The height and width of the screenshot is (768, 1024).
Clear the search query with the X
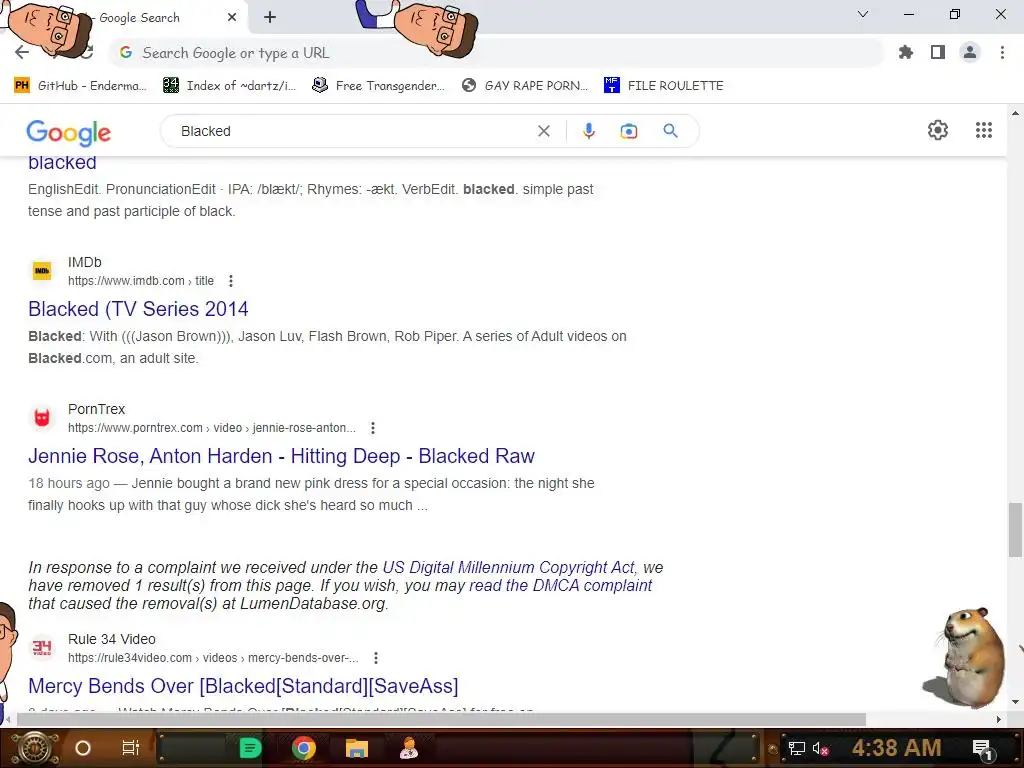pos(543,131)
